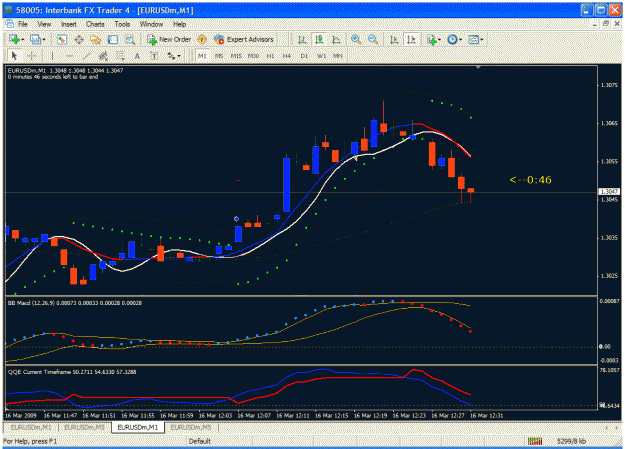
Task: Open the Strategy Tester icon
Action: [x=130, y=39]
